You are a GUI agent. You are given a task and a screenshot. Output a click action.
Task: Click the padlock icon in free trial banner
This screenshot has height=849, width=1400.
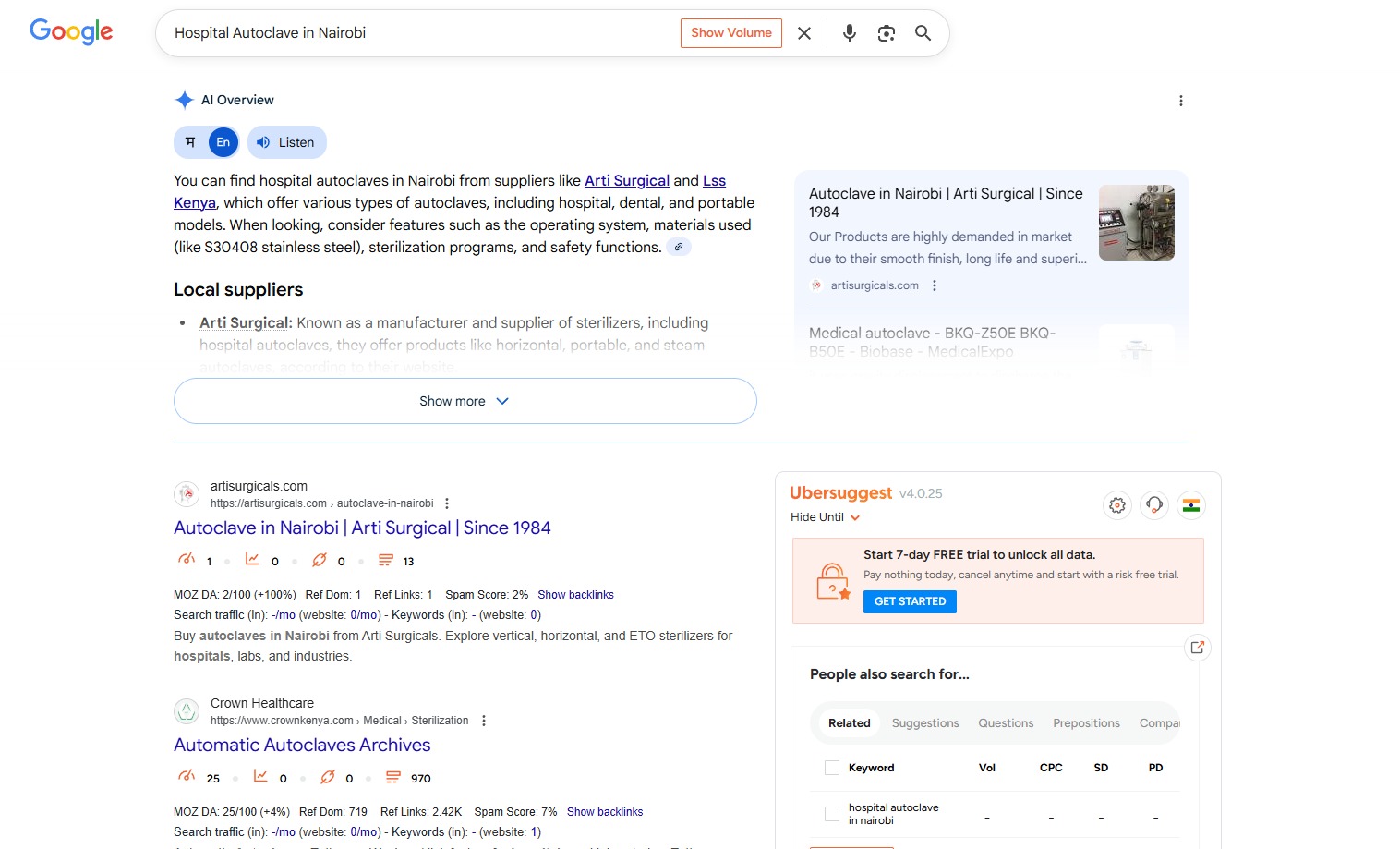tap(833, 581)
